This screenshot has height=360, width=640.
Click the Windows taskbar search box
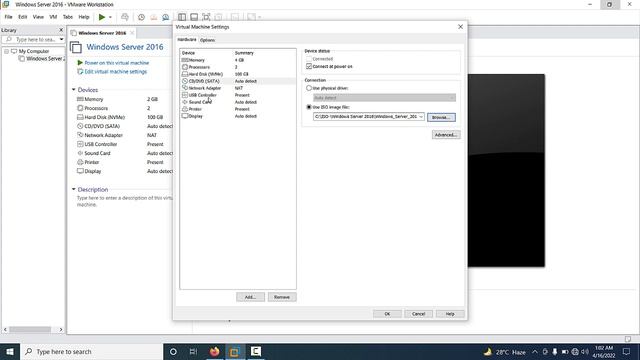(91, 351)
